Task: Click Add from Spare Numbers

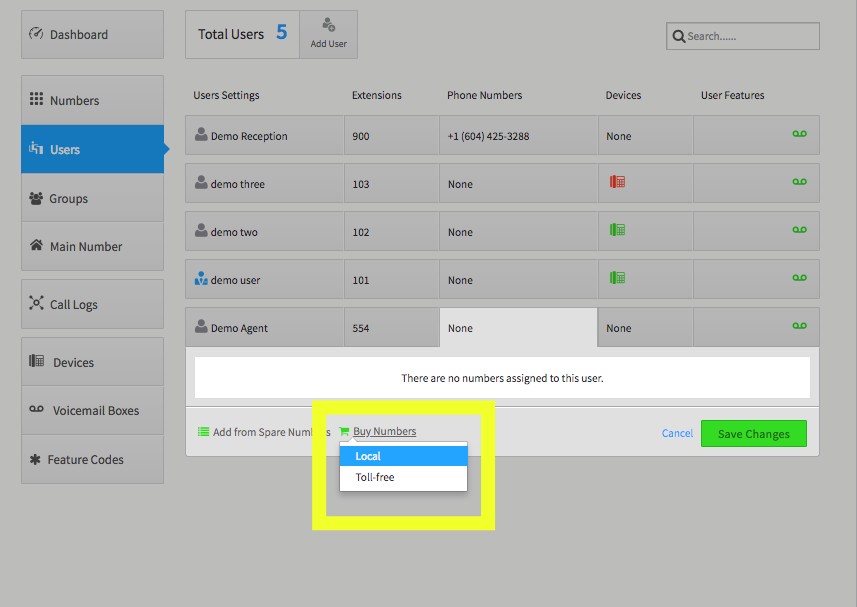Action: tap(264, 432)
